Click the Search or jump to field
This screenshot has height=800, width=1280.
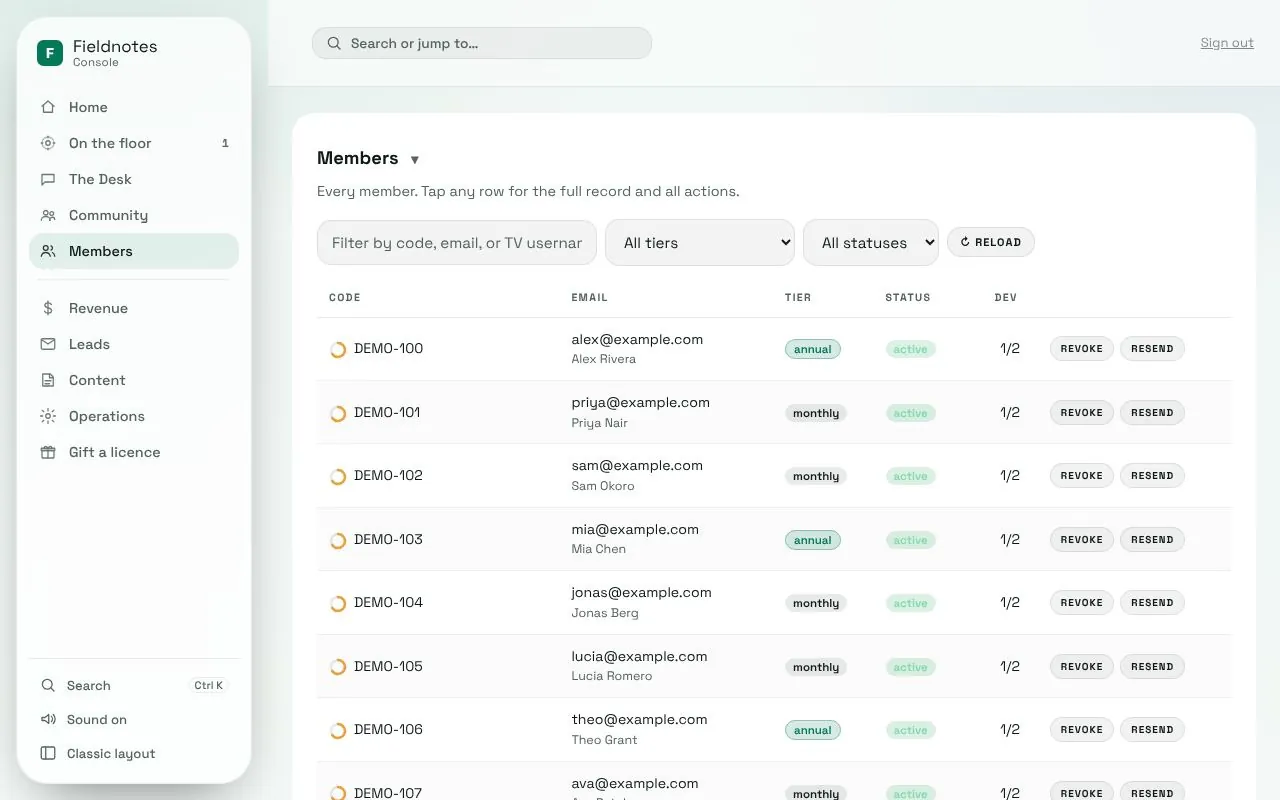coord(482,43)
